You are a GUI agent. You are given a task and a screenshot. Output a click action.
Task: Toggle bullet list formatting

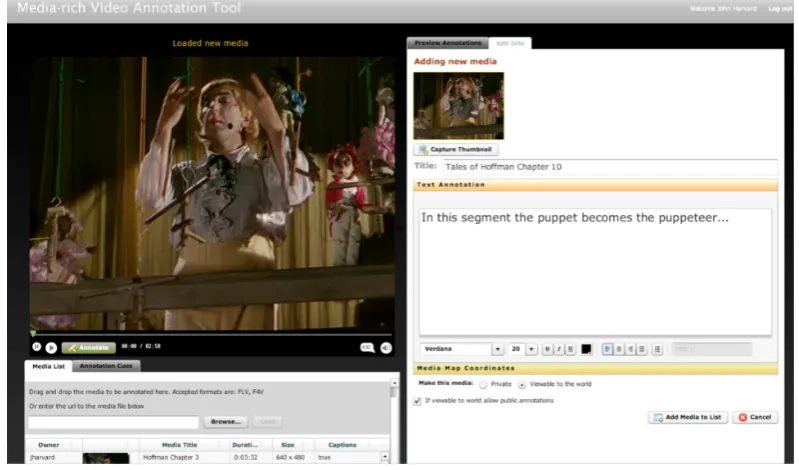[657, 349]
